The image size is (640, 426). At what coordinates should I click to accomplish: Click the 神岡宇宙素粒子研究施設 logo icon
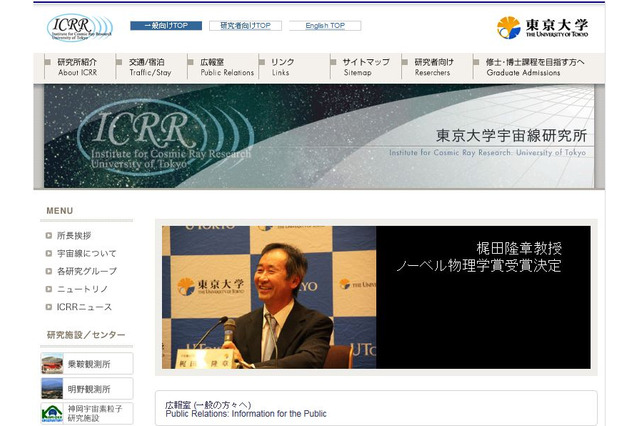52,413
